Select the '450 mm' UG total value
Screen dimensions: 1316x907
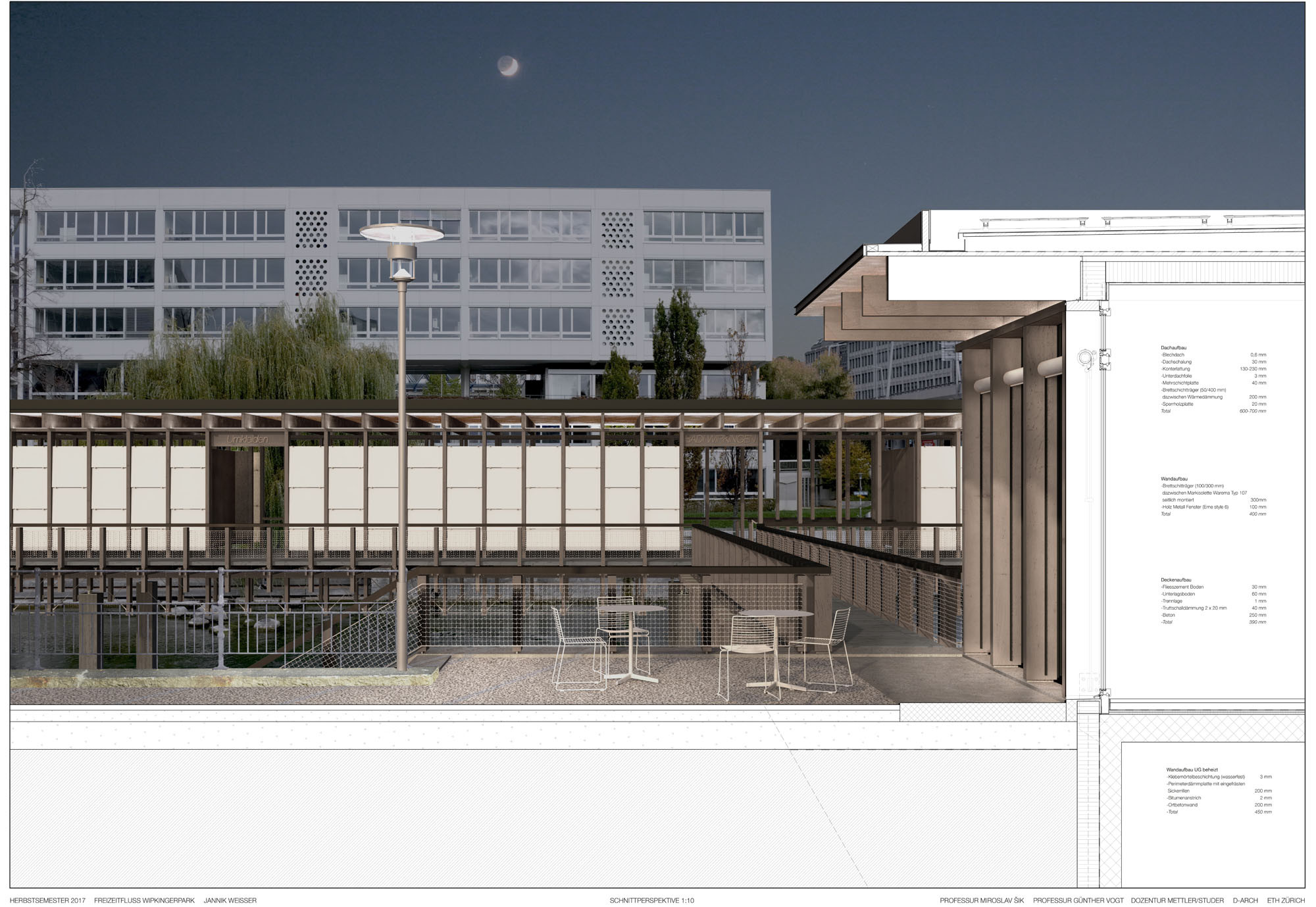(1263, 812)
